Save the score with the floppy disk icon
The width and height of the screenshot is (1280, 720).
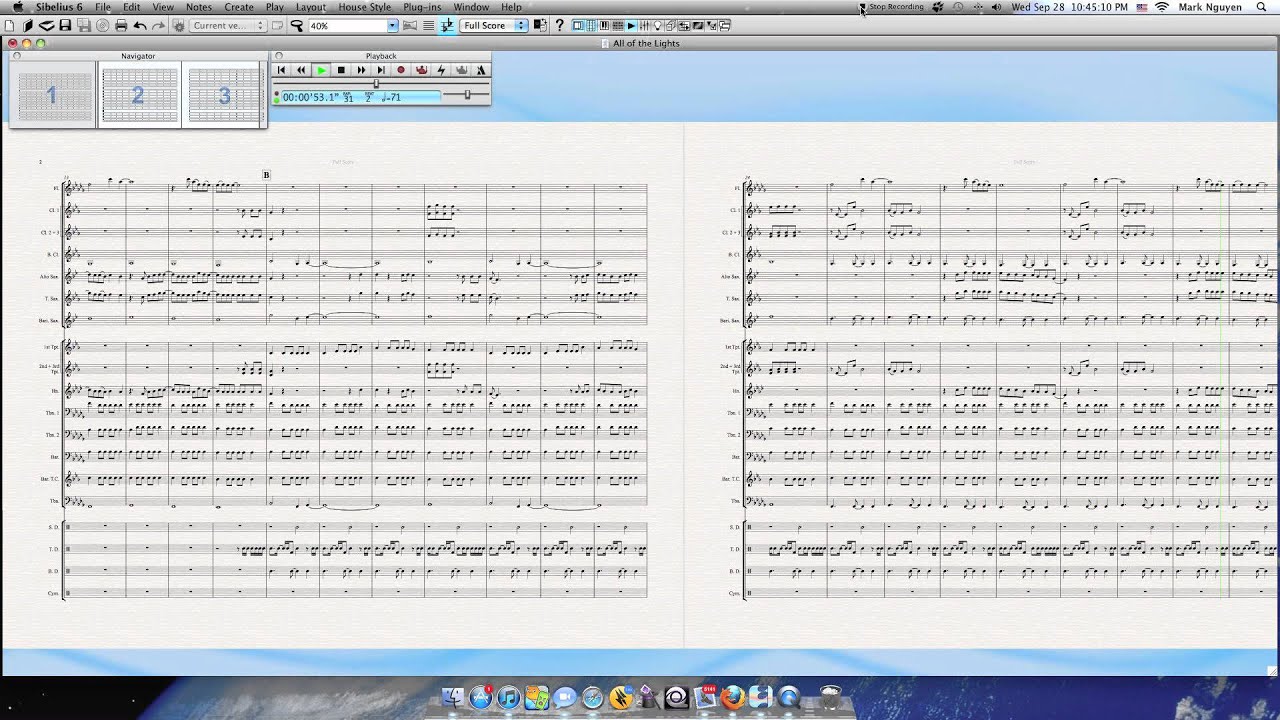[65, 25]
